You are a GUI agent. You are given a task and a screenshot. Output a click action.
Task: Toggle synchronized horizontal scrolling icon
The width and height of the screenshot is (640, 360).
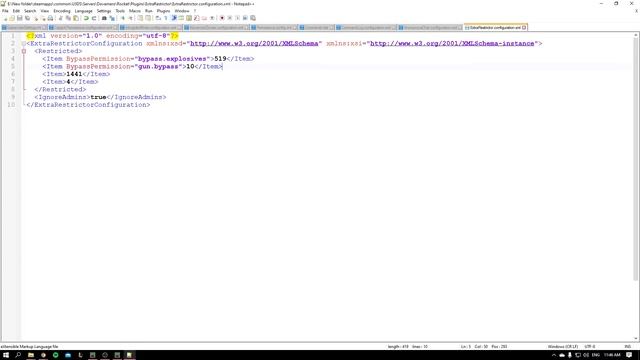148,18
